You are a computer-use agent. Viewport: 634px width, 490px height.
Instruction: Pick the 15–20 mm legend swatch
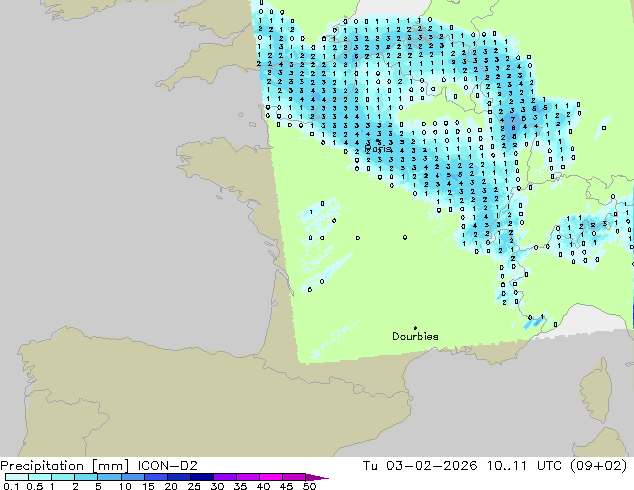click(x=155, y=477)
